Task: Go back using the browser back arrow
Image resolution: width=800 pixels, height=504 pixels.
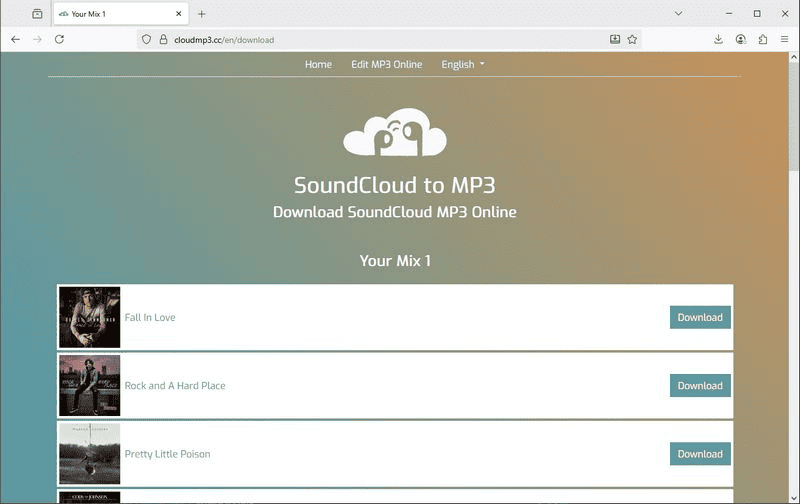Action: [x=15, y=39]
